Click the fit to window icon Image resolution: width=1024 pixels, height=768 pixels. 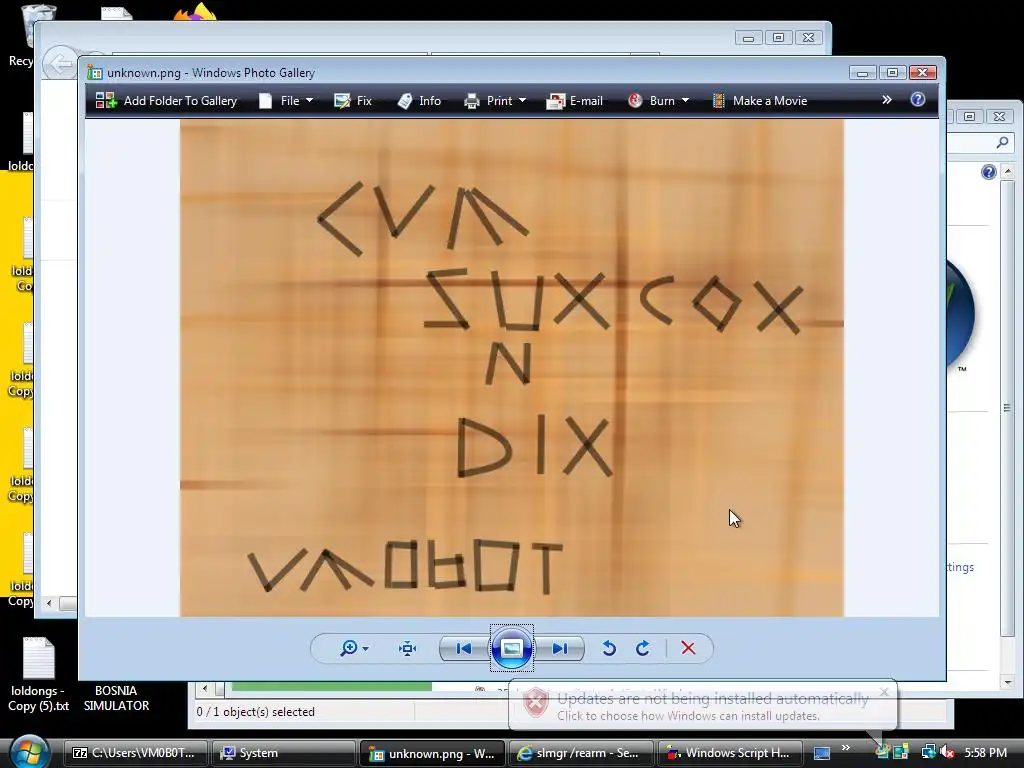(x=408, y=648)
